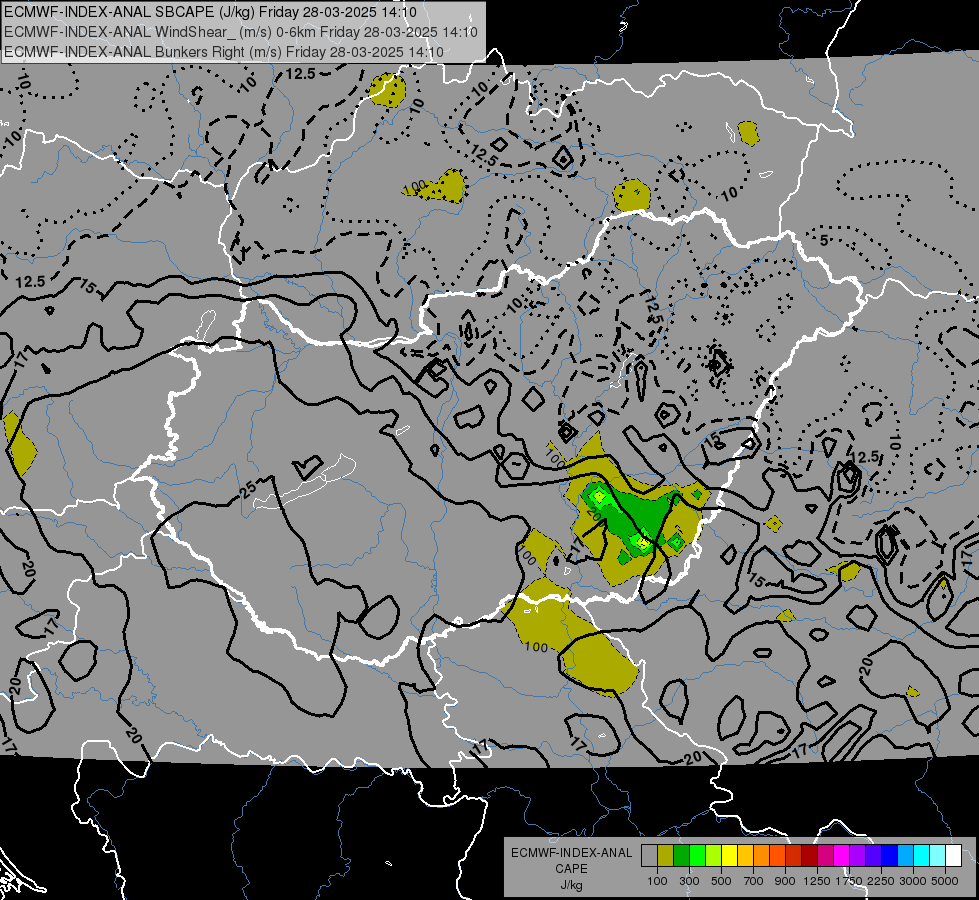
Task: Click the dotted contour label 5
Action: [824, 240]
